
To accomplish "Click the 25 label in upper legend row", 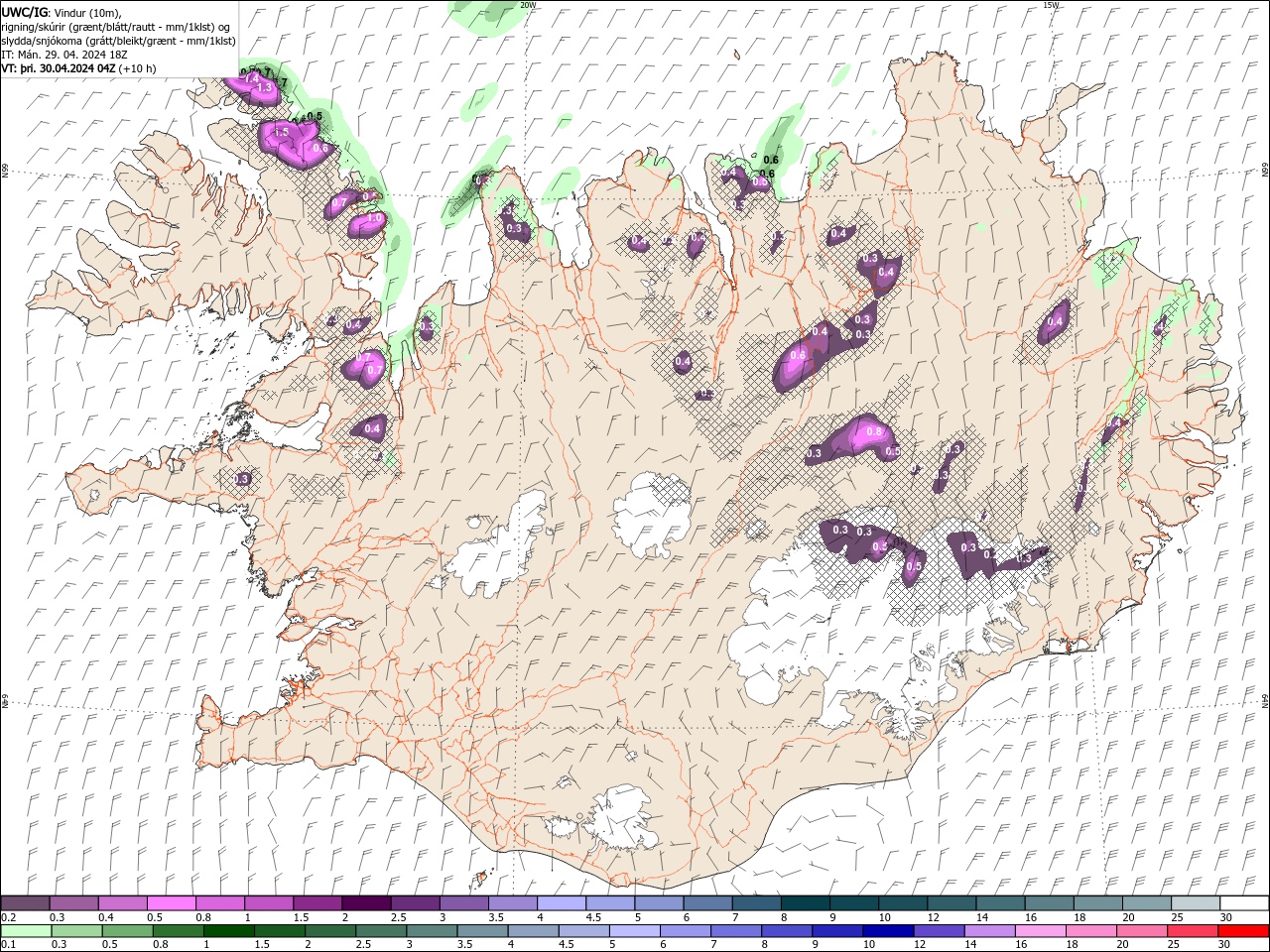I will coord(1177,917).
